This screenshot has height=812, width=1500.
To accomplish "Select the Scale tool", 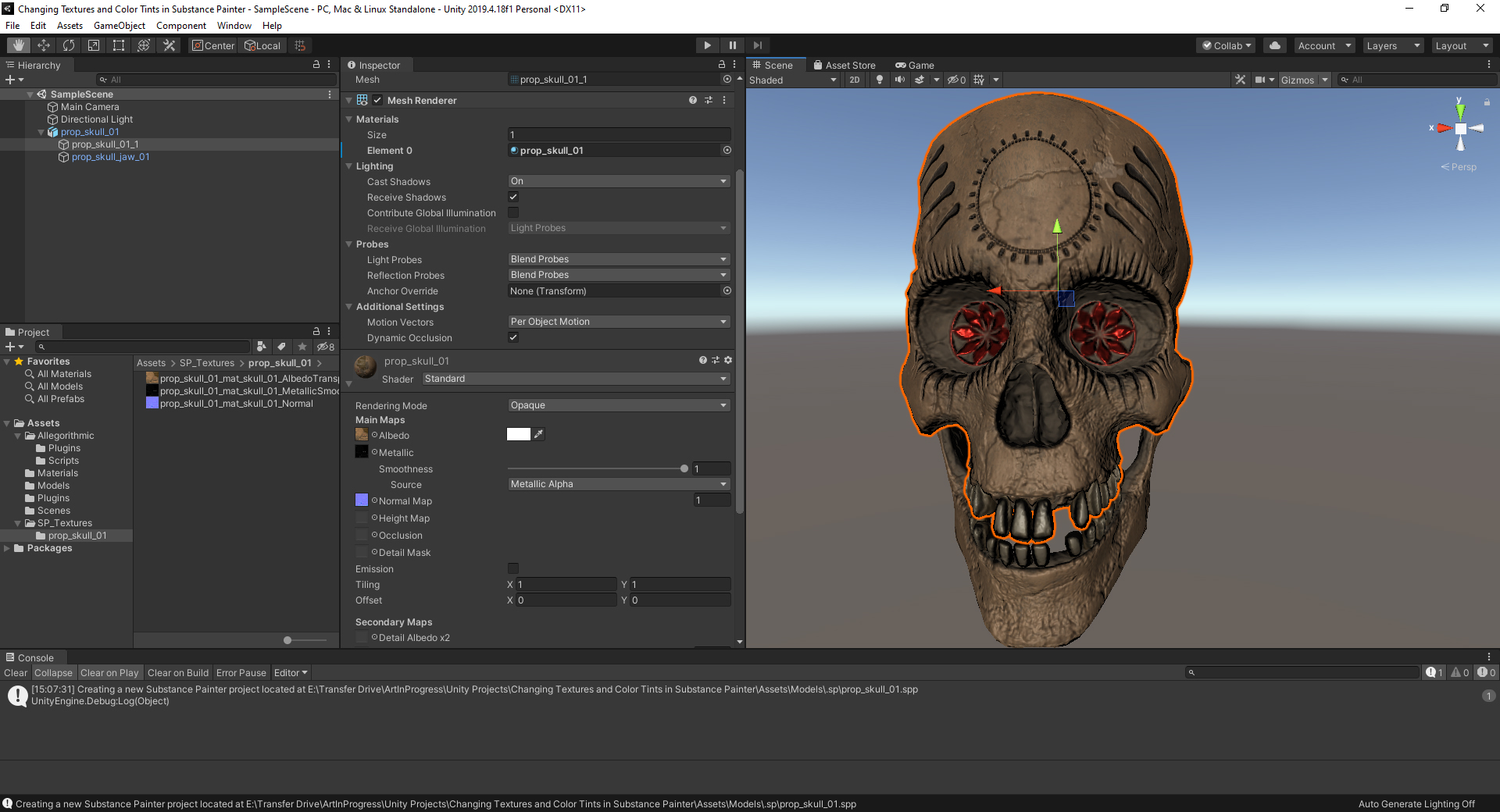I will pos(94,45).
